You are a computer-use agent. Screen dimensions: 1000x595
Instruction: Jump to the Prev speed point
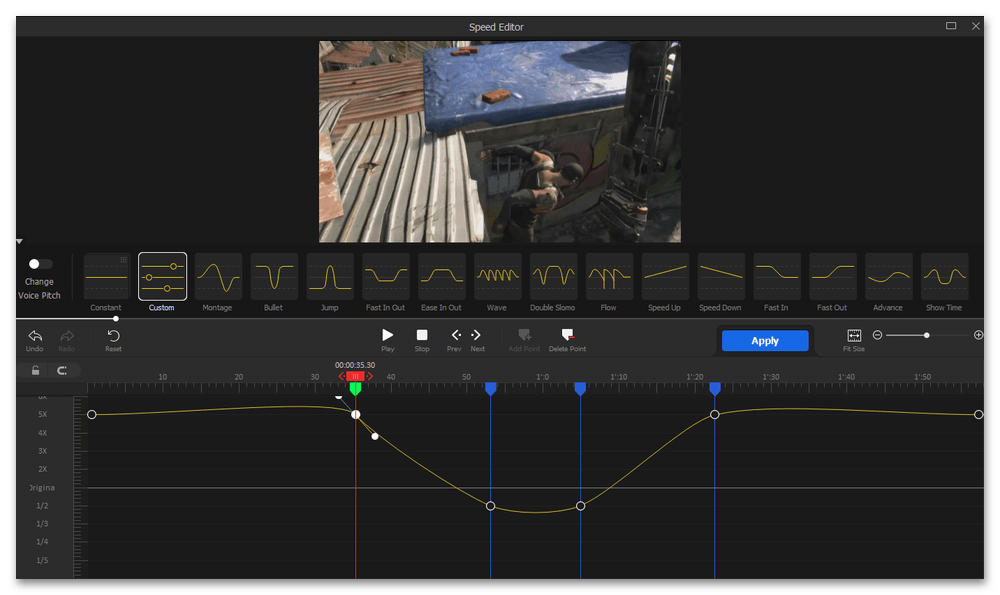click(456, 335)
